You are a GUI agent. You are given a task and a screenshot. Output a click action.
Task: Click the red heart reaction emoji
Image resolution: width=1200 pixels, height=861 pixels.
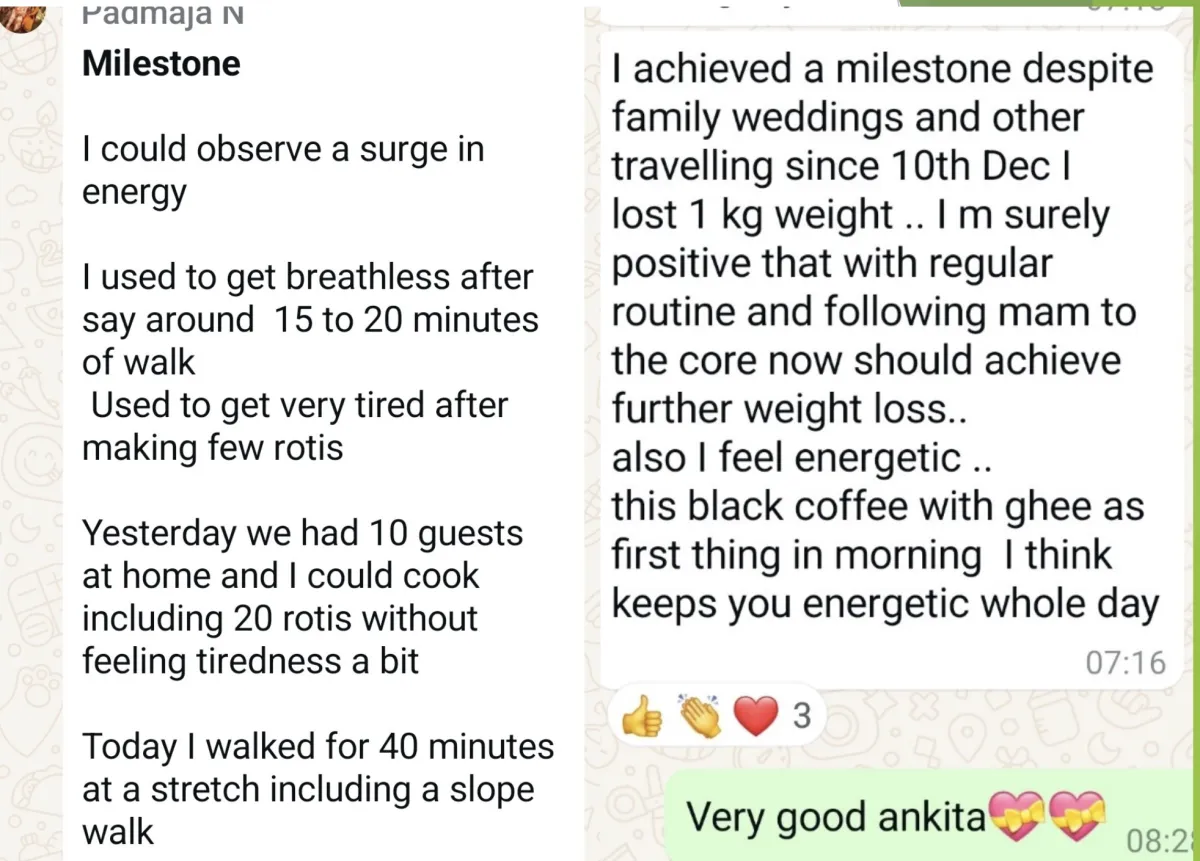pos(755,716)
